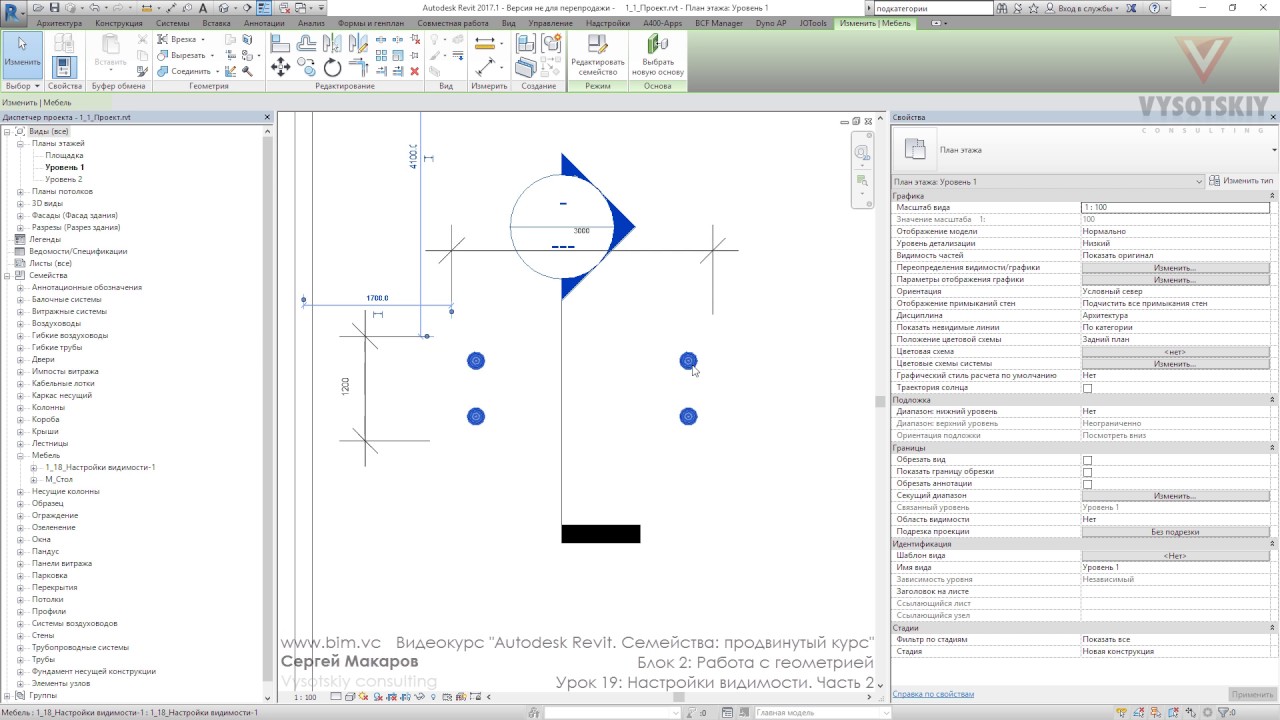
Task: Open Справка по свойствам link
Action: click(x=933, y=694)
